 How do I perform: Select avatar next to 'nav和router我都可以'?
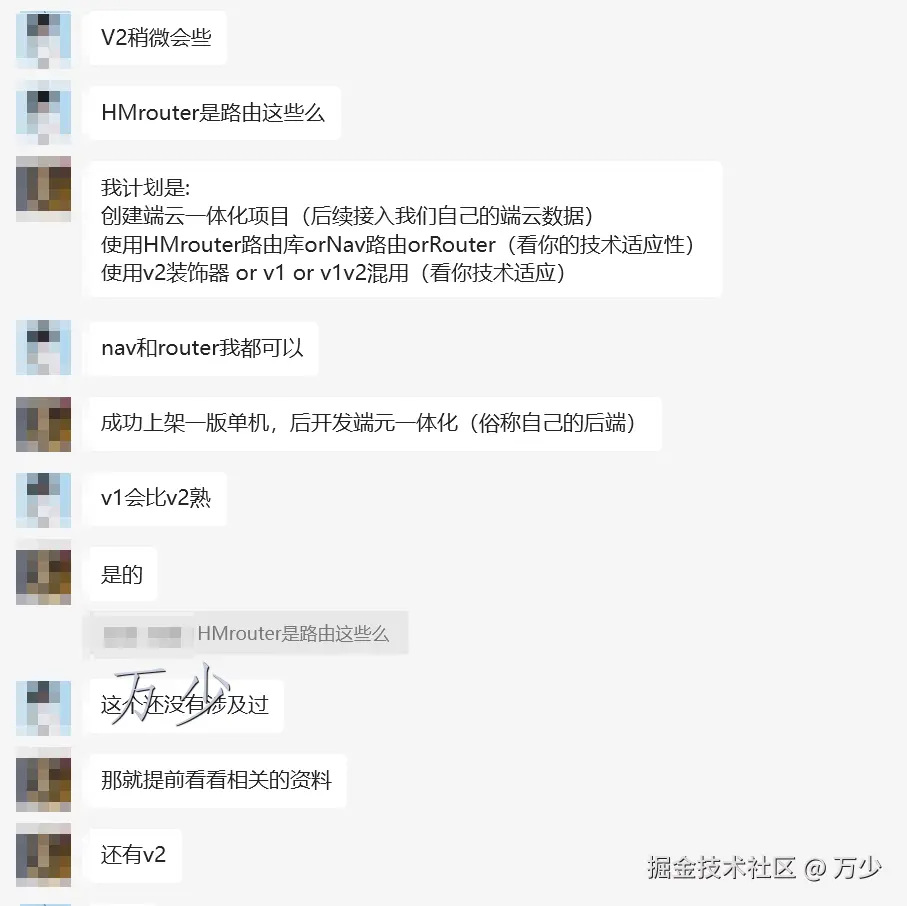tap(43, 348)
